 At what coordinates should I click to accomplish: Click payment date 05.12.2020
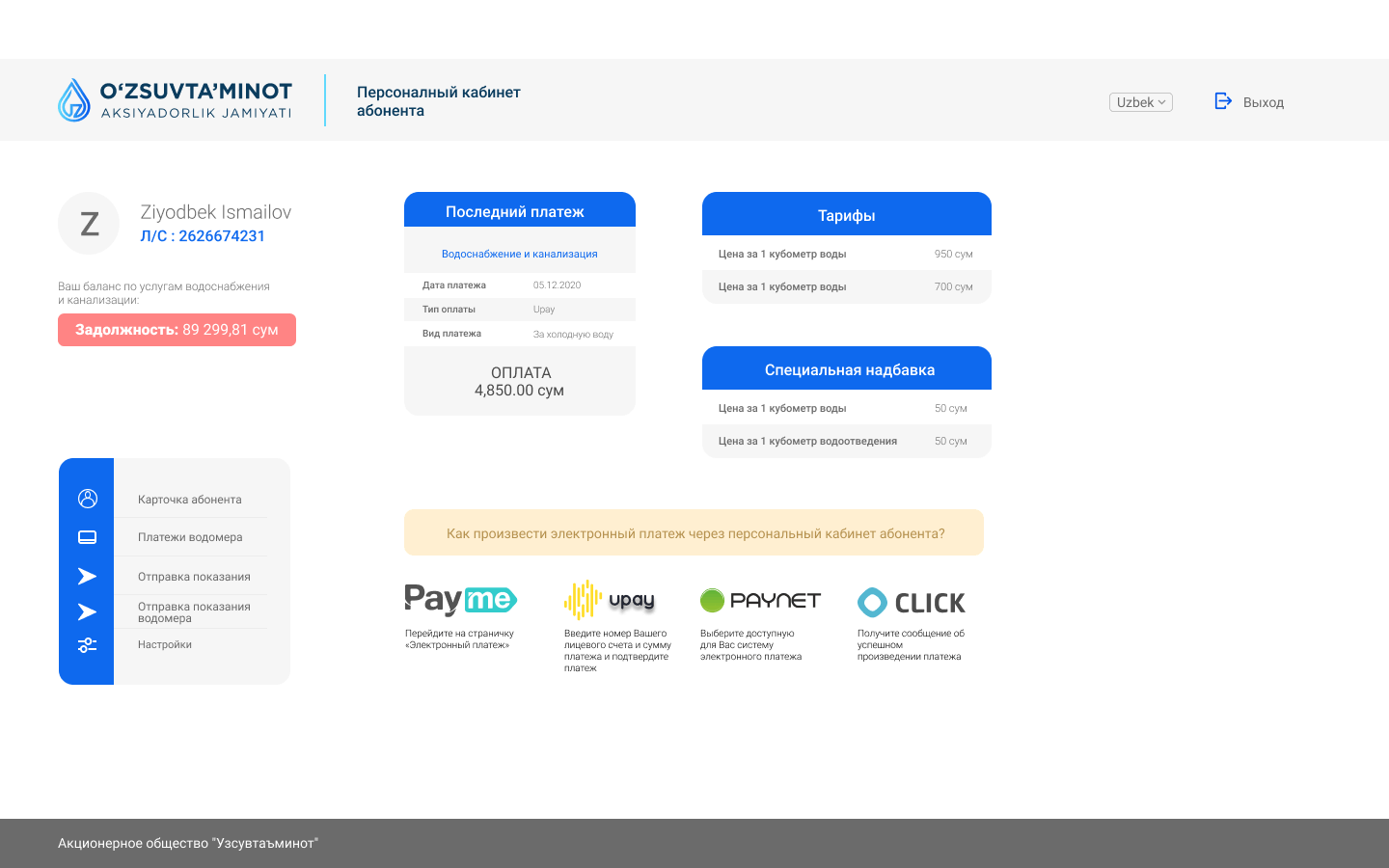pyautogui.click(x=558, y=285)
